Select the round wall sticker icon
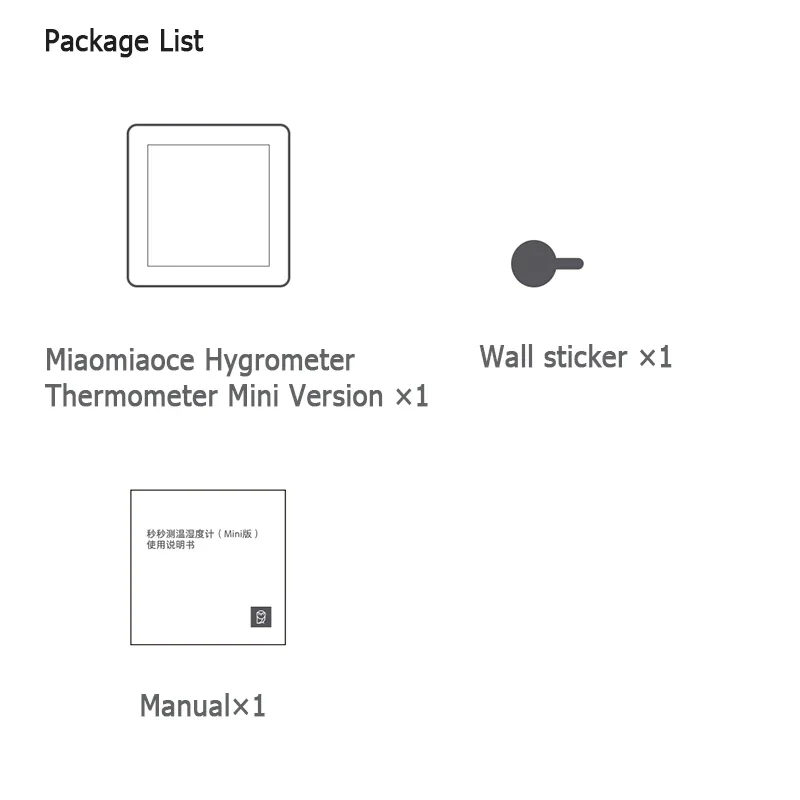The height and width of the screenshot is (800, 800). pyautogui.click(x=547, y=264)
